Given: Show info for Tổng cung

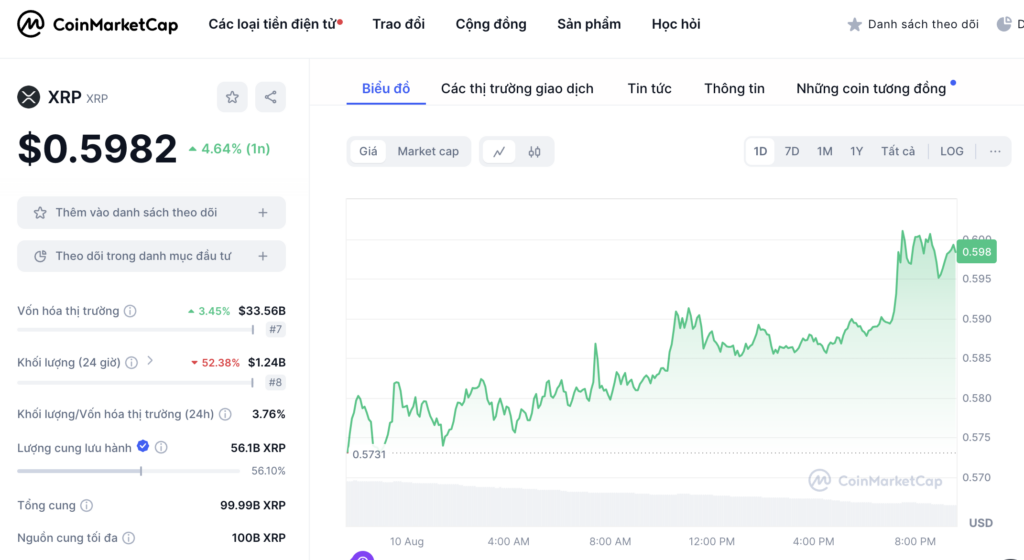Looking at the screenshot, I should (x=86, y=505).
